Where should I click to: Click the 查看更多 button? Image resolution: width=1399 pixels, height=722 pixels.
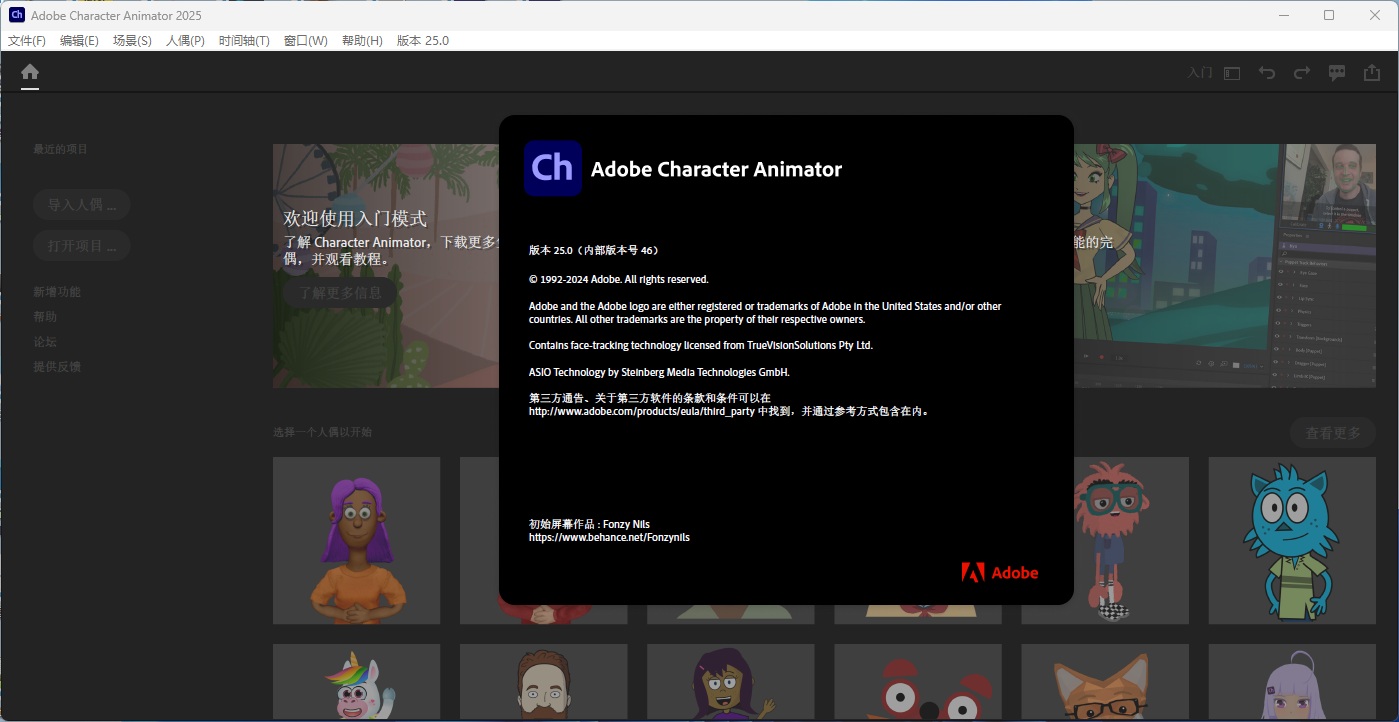[x=1333, y=433]
